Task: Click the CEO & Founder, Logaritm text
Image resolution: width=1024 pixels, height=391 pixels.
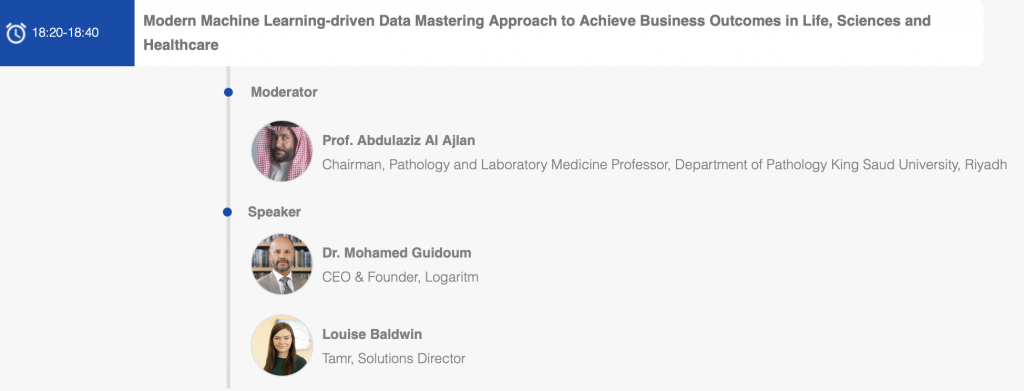Action: pyautogui.click(x=400, y=277)
